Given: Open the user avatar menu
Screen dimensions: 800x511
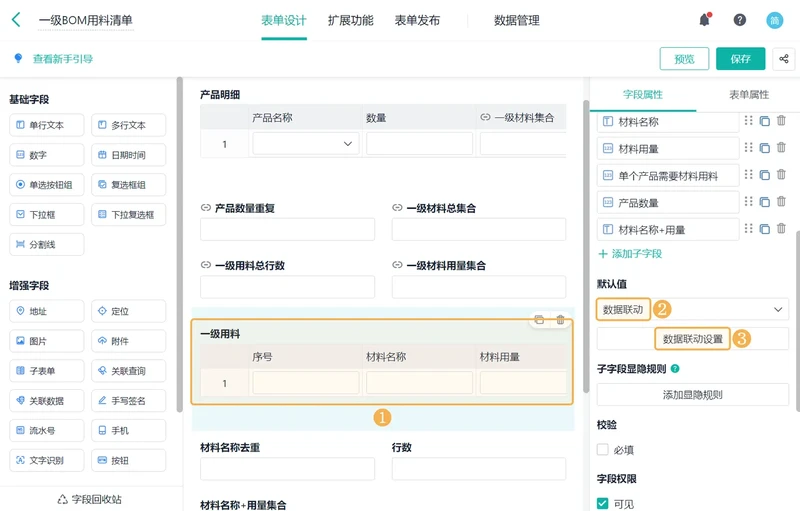Looking at the screenshot, I should click(774, 20).
